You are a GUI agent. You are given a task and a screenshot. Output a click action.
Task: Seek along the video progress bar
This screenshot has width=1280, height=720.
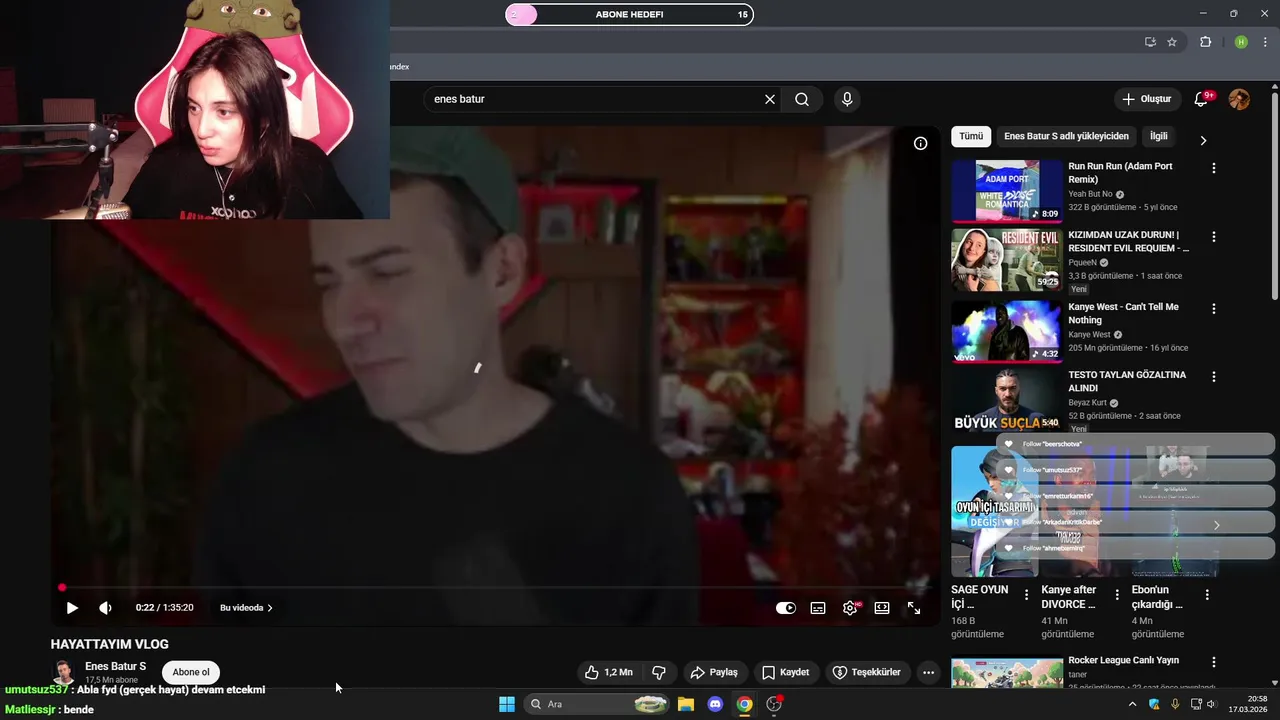[x=495, y=588]
